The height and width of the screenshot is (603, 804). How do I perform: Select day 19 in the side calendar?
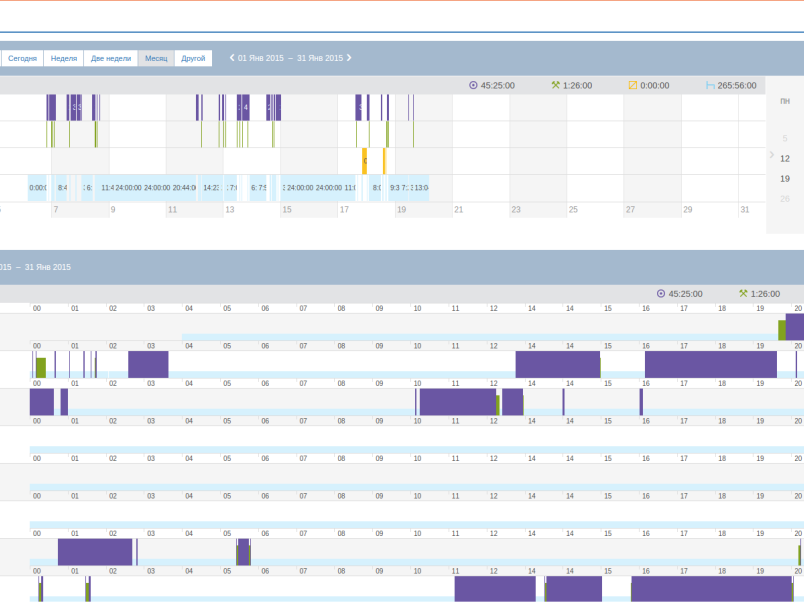(785, 178)
